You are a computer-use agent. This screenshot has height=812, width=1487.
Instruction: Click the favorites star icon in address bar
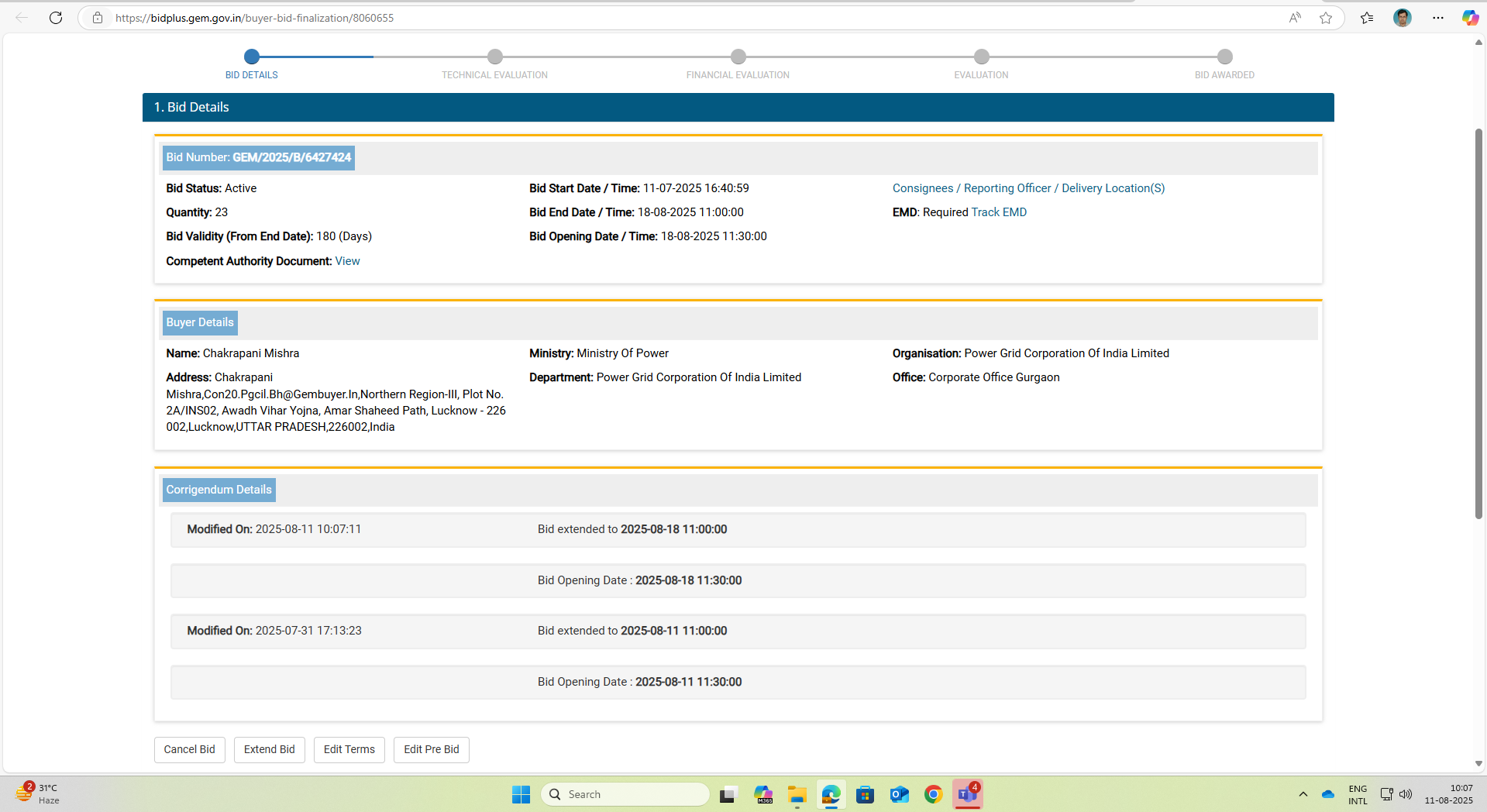coord(1326,18)
